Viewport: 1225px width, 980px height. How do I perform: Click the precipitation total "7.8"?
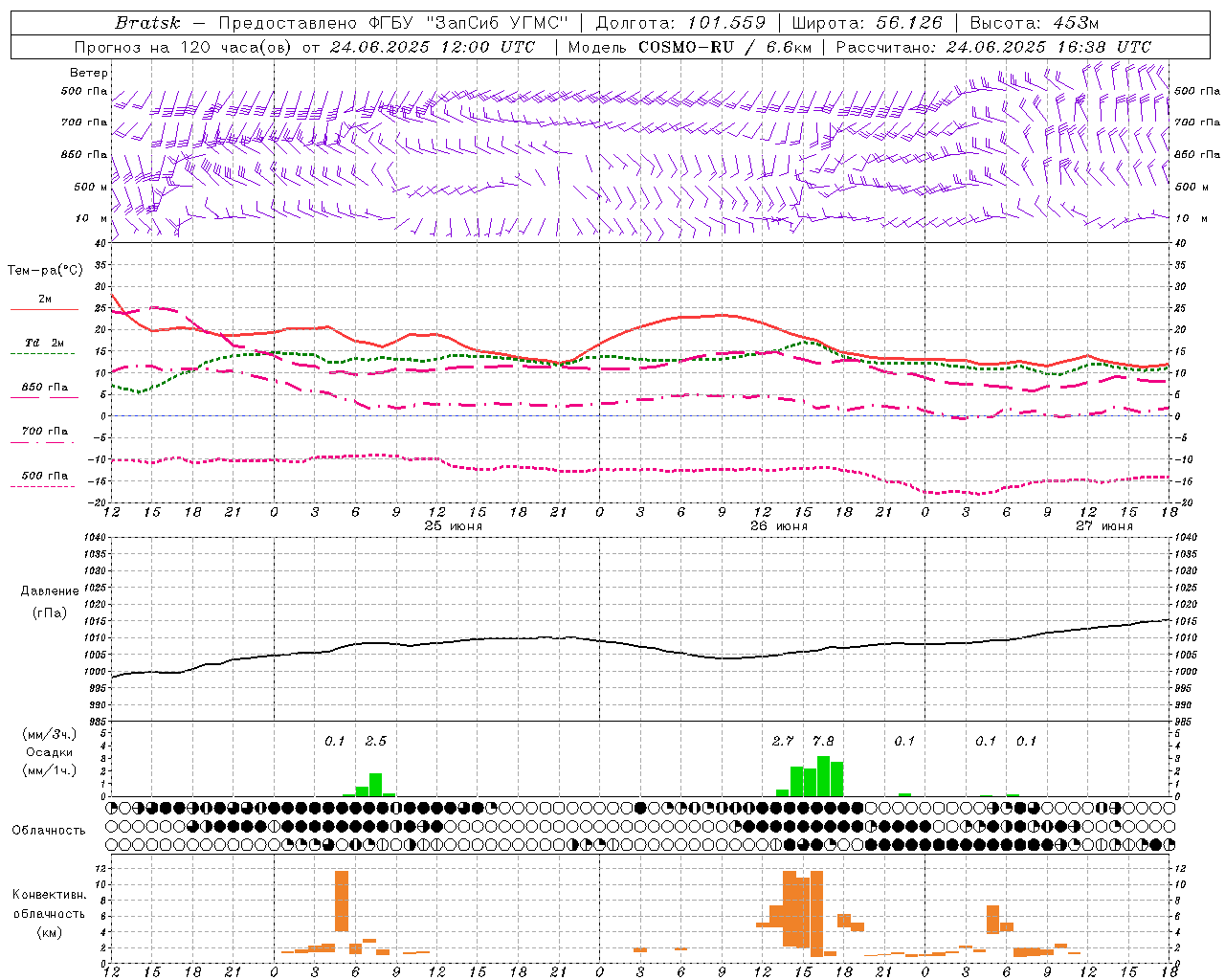point(823,742)
